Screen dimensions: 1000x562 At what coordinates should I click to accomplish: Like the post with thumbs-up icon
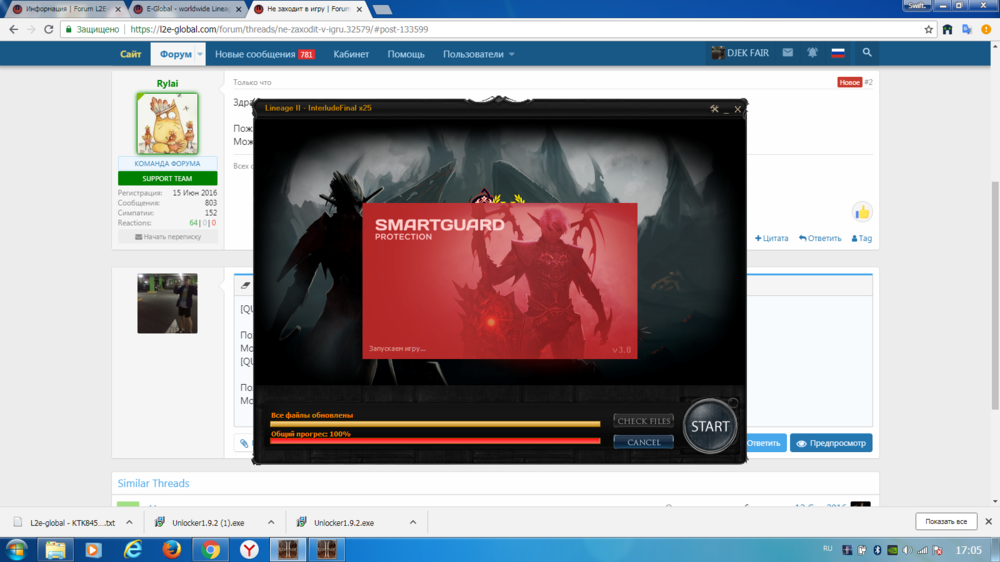click(x=862, y=212)
